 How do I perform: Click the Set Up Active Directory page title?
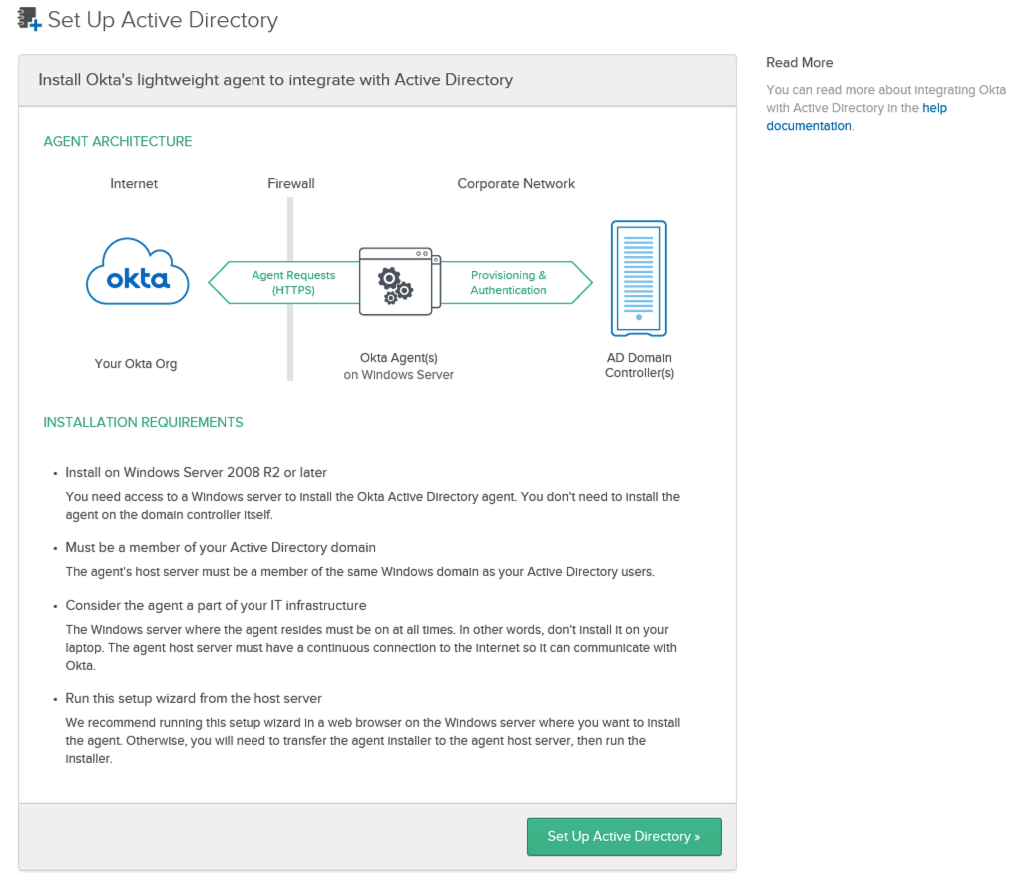[x=162, y=20]
